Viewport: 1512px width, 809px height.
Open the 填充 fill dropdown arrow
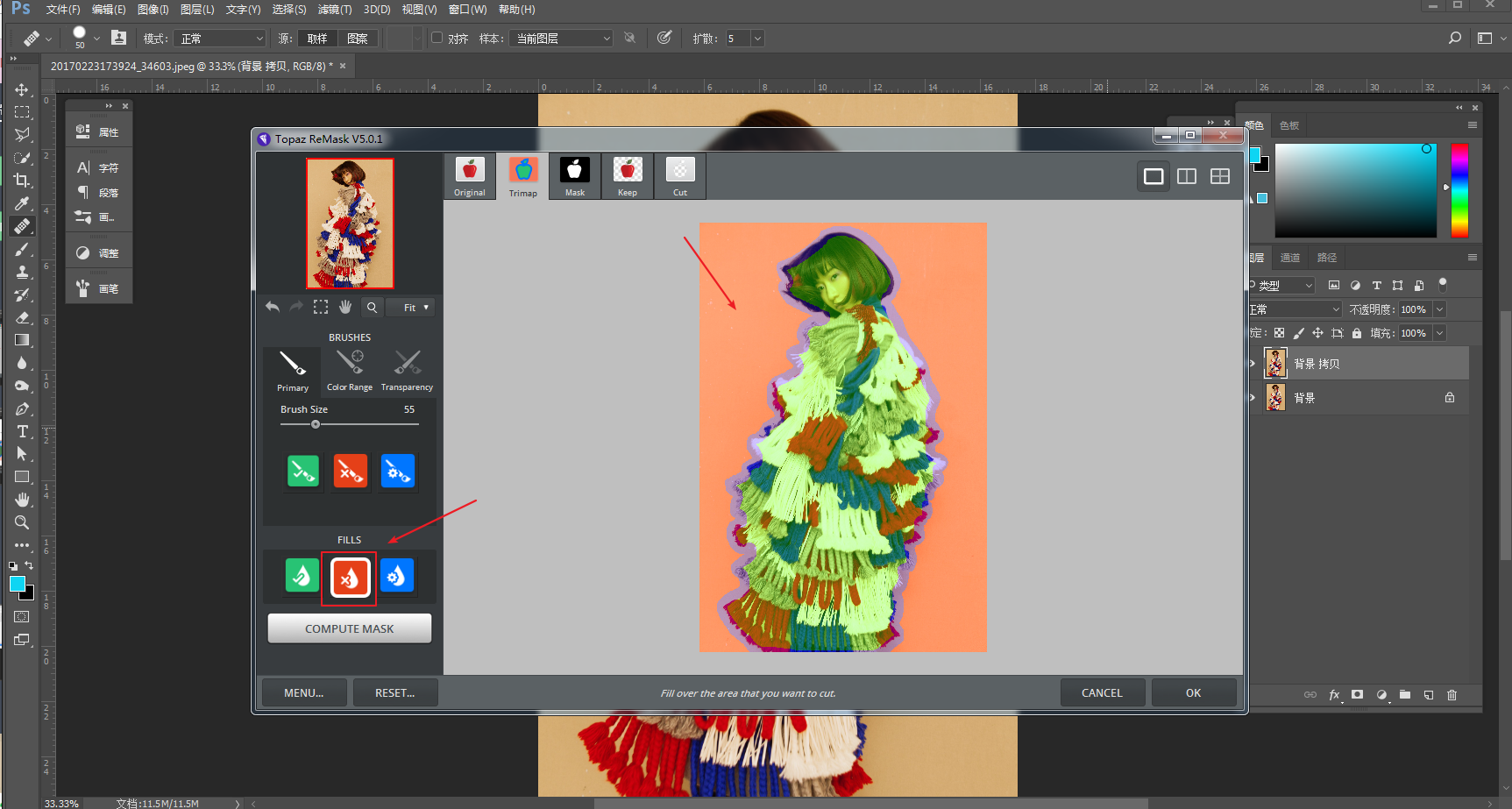(x=1439, y=333)
